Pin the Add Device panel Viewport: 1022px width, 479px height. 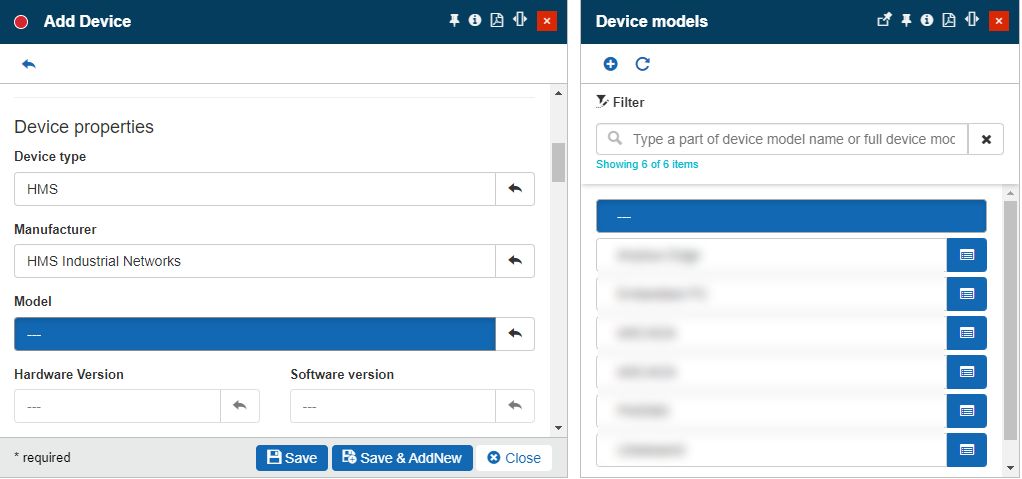[x=454, y=20]
